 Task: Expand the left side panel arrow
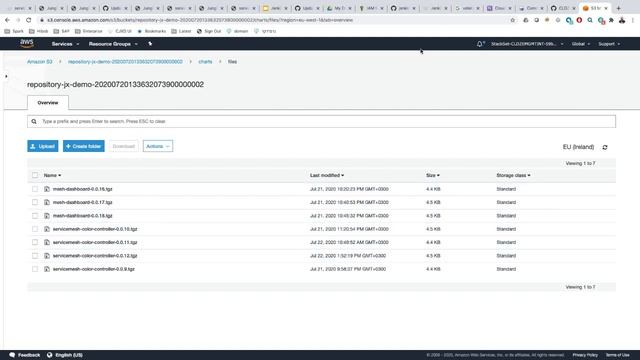point(6,76)
